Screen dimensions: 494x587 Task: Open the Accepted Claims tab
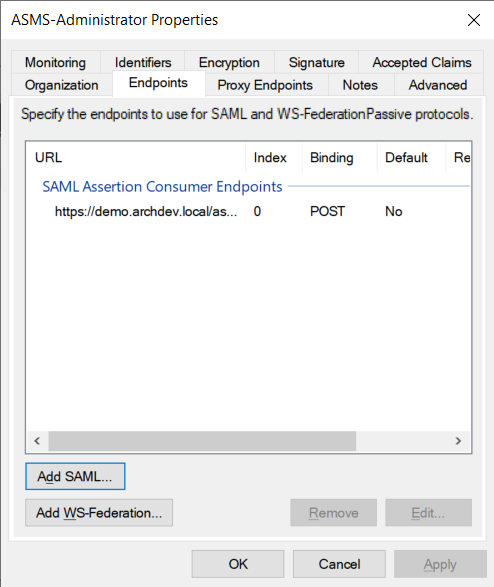[421, 62]
